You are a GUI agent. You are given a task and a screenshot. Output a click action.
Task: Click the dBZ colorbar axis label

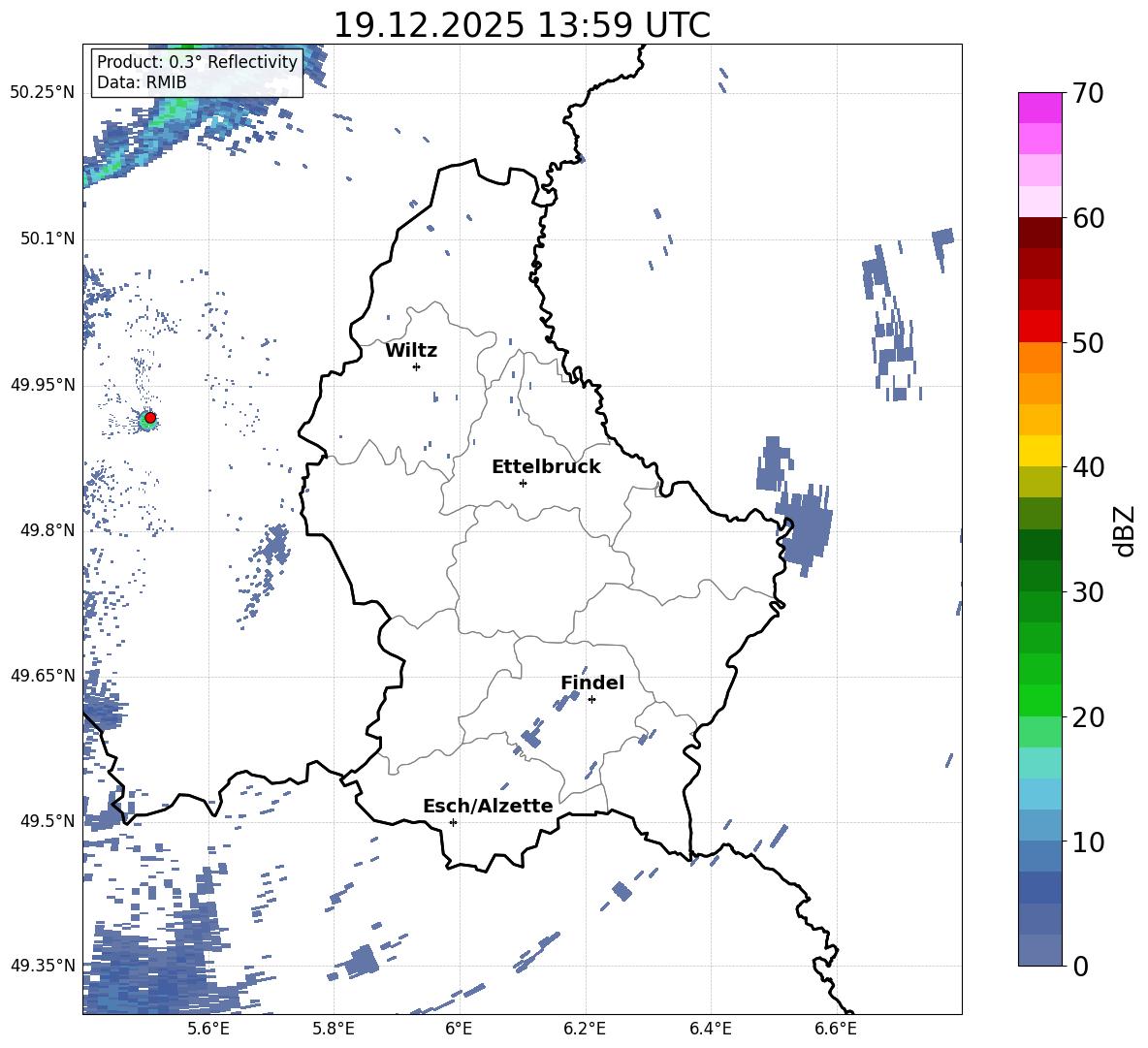click(x=1126, y=530)
